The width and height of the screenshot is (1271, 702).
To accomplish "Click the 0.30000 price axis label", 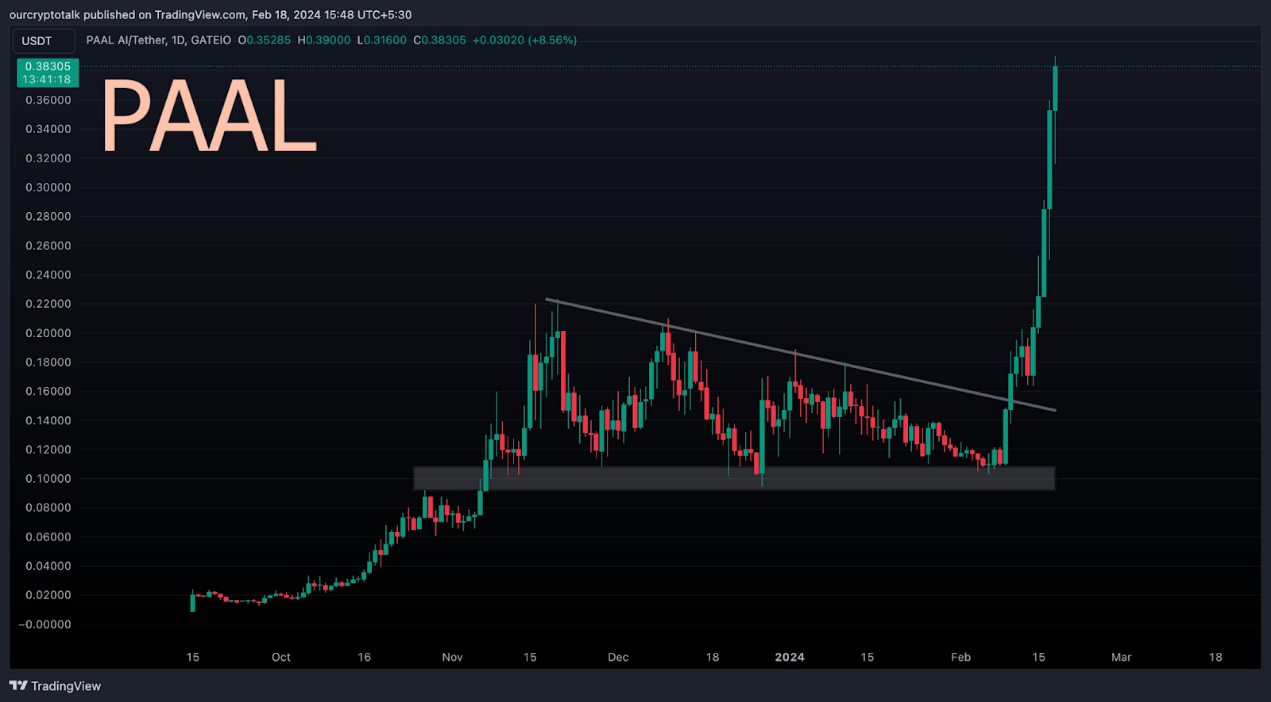I will coord(48,188).
